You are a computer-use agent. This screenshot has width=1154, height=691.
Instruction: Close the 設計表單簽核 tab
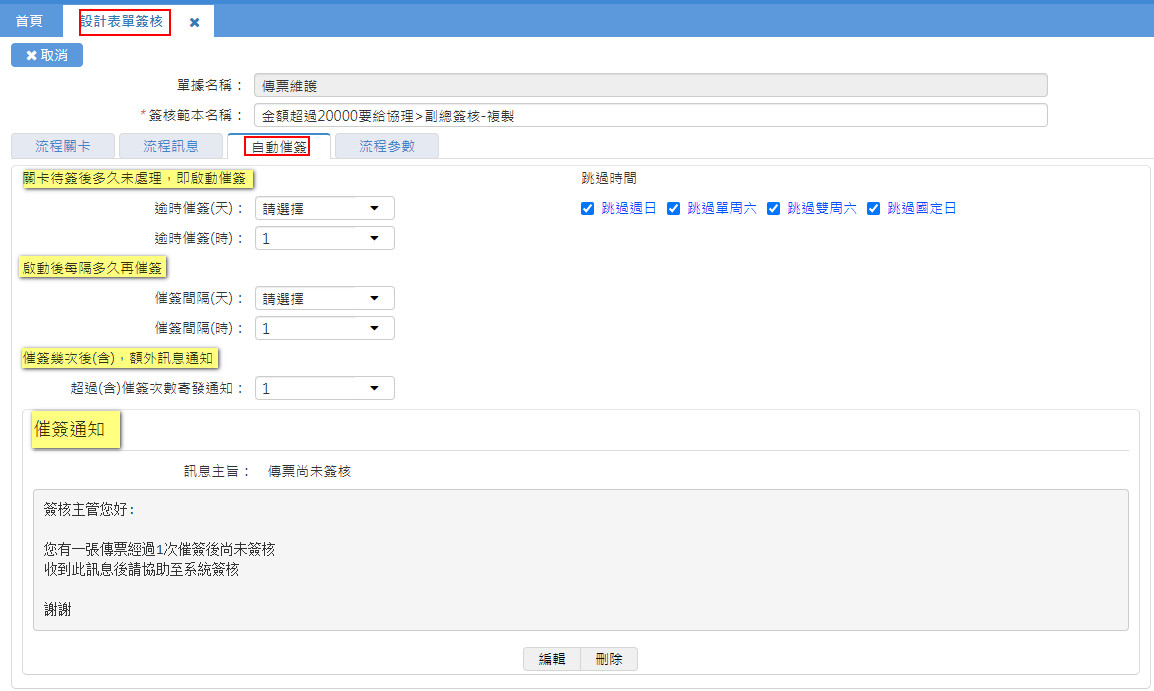pyautogui.click(x=194, y=22)
